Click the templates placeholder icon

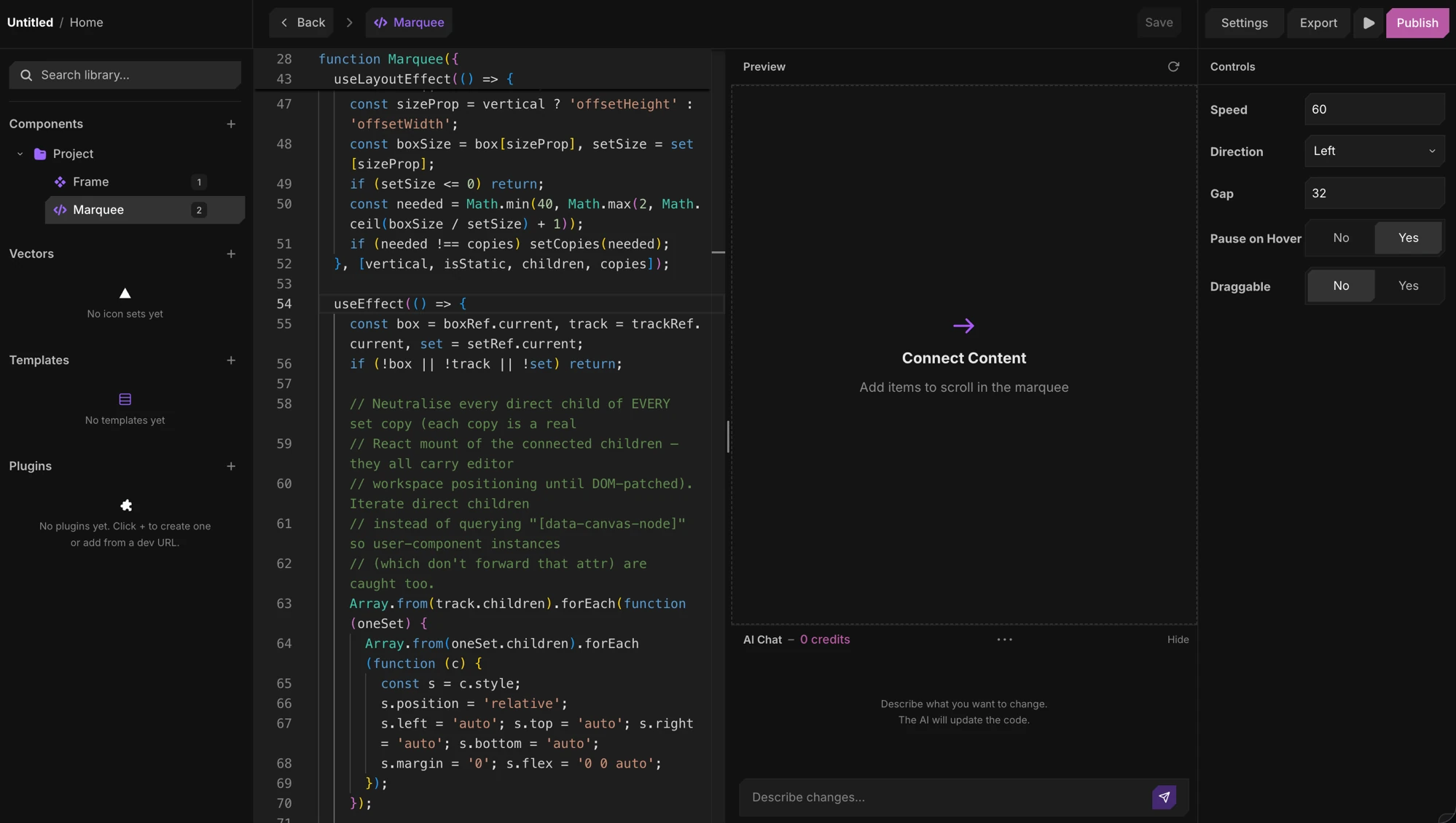[125, 399]
